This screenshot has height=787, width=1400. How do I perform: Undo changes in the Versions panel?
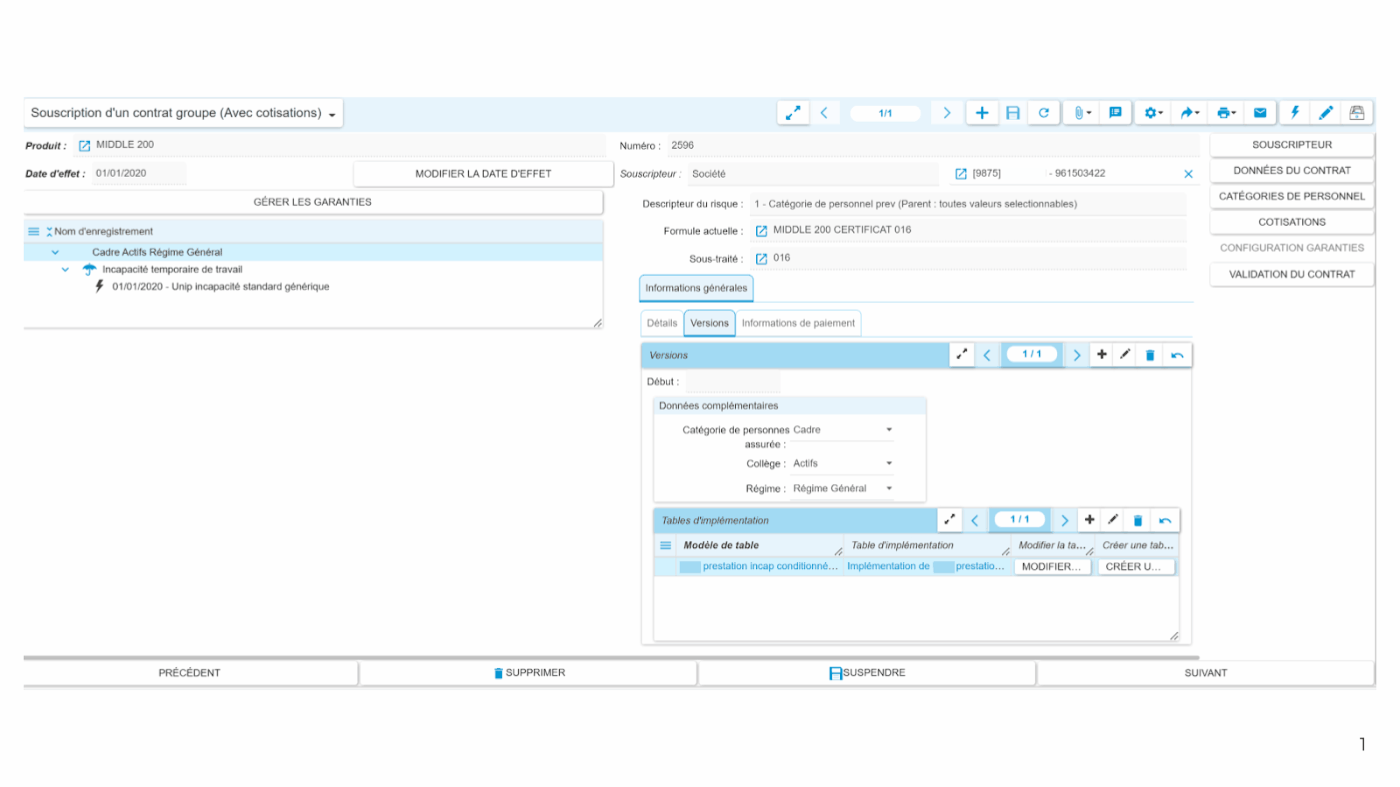[1177, 355]
